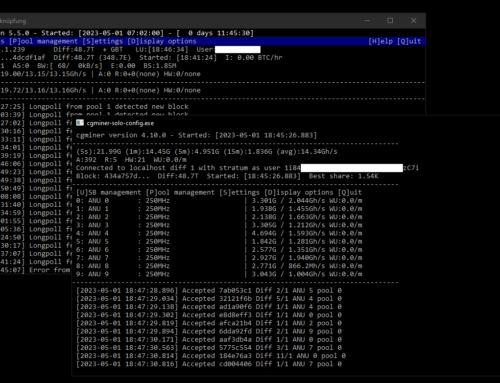This screenshot has width=500, height=383.
Task: Select [S]ettings in cgminer 4.10.0 window
Action: click(x=239, y=192)
